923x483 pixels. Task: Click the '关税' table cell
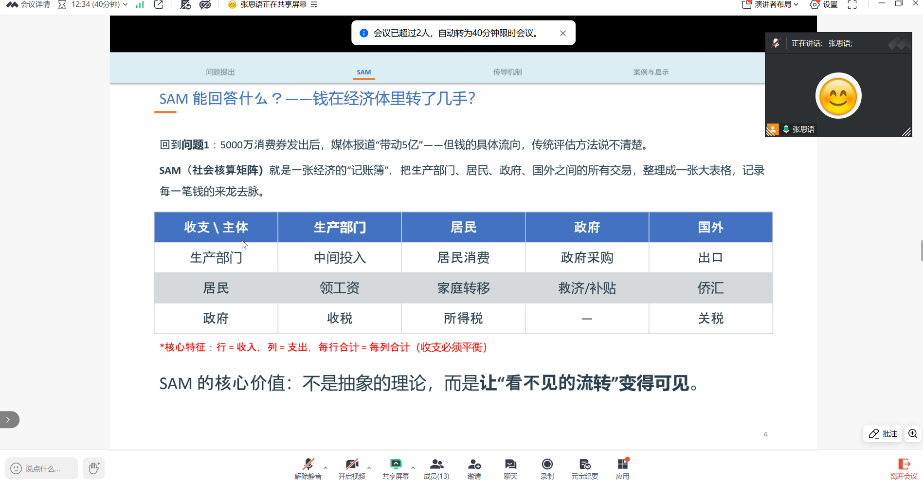pos(710,318)
